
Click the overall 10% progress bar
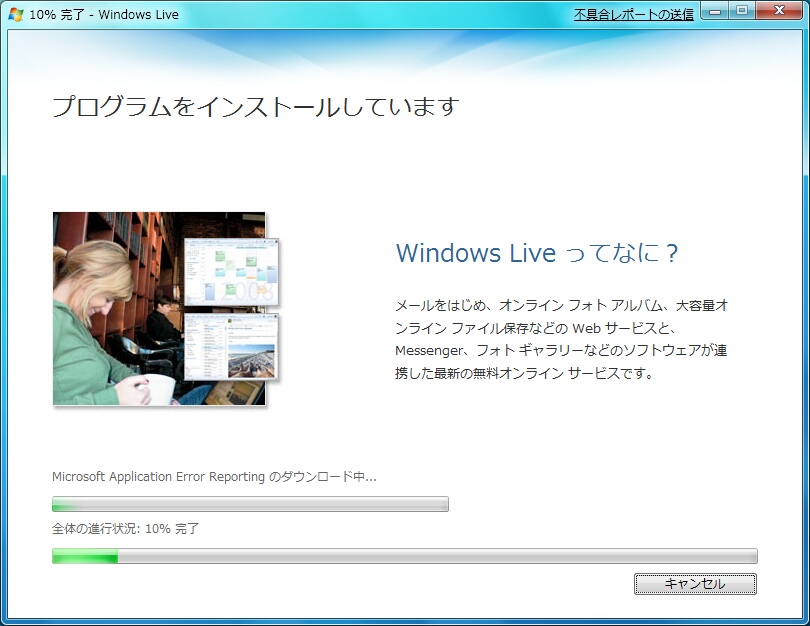point(404,556)
